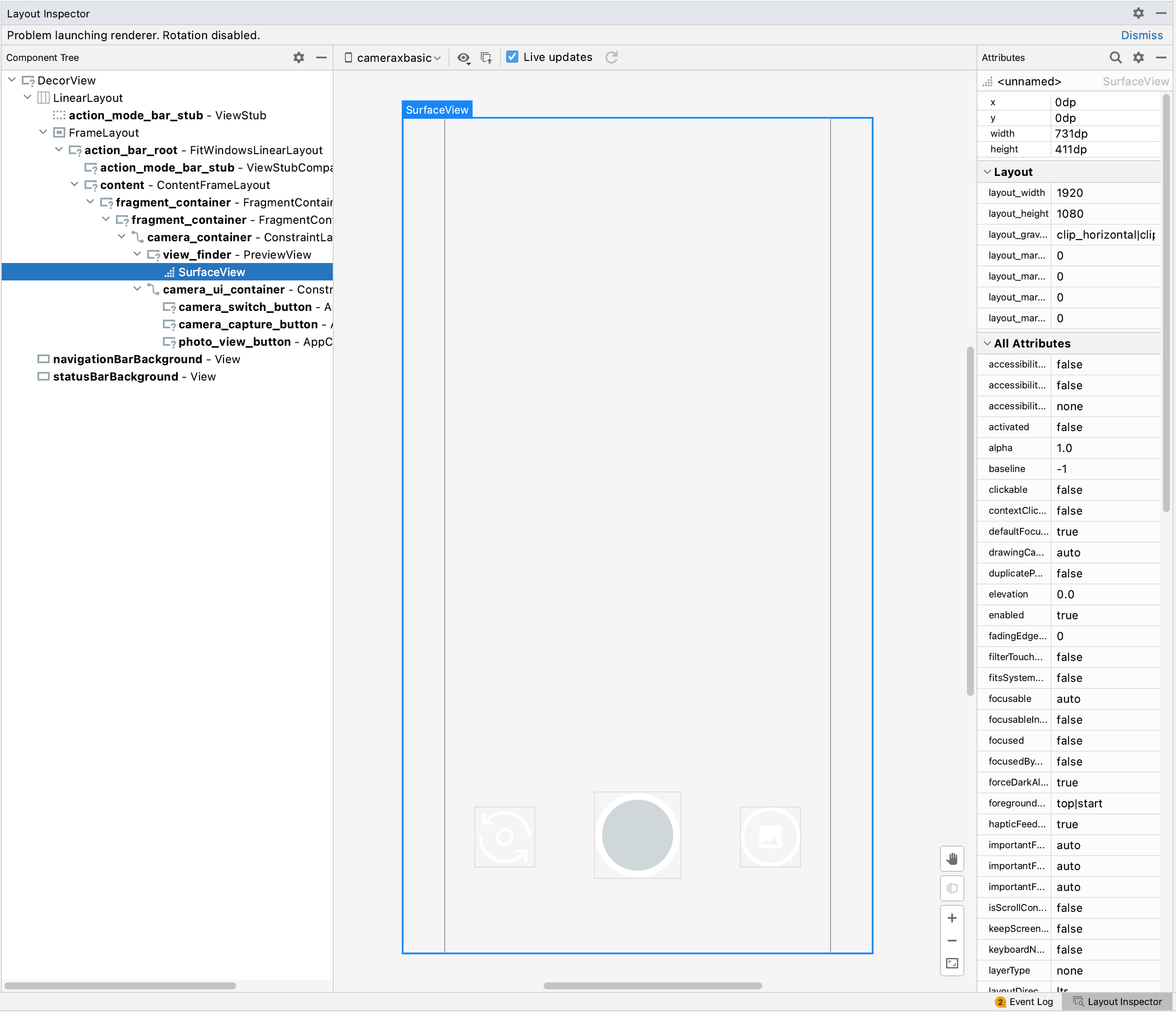Collapse the view_finder tree node

tap(137, 254)
